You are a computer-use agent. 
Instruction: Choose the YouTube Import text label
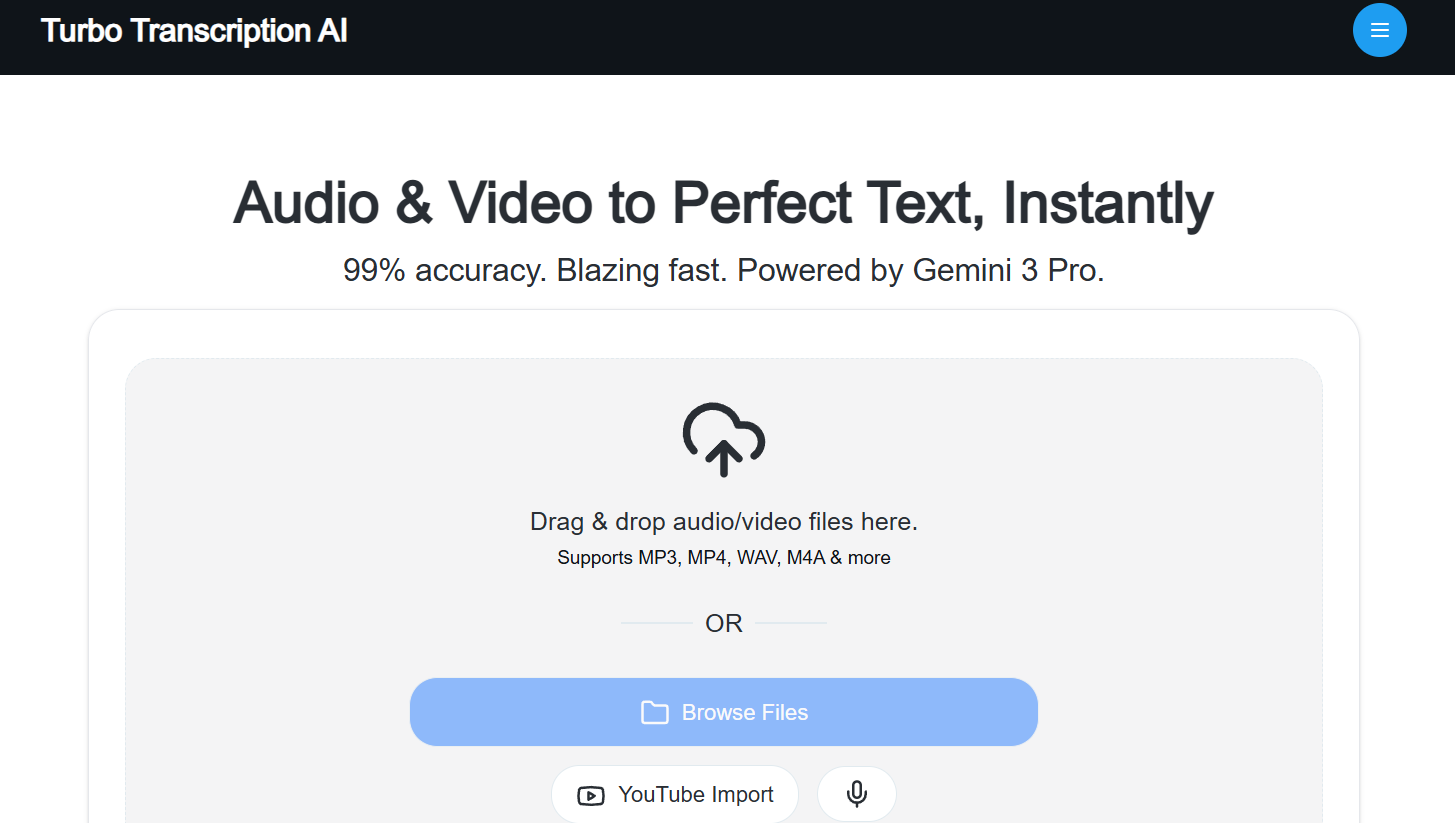pos(696,794)
